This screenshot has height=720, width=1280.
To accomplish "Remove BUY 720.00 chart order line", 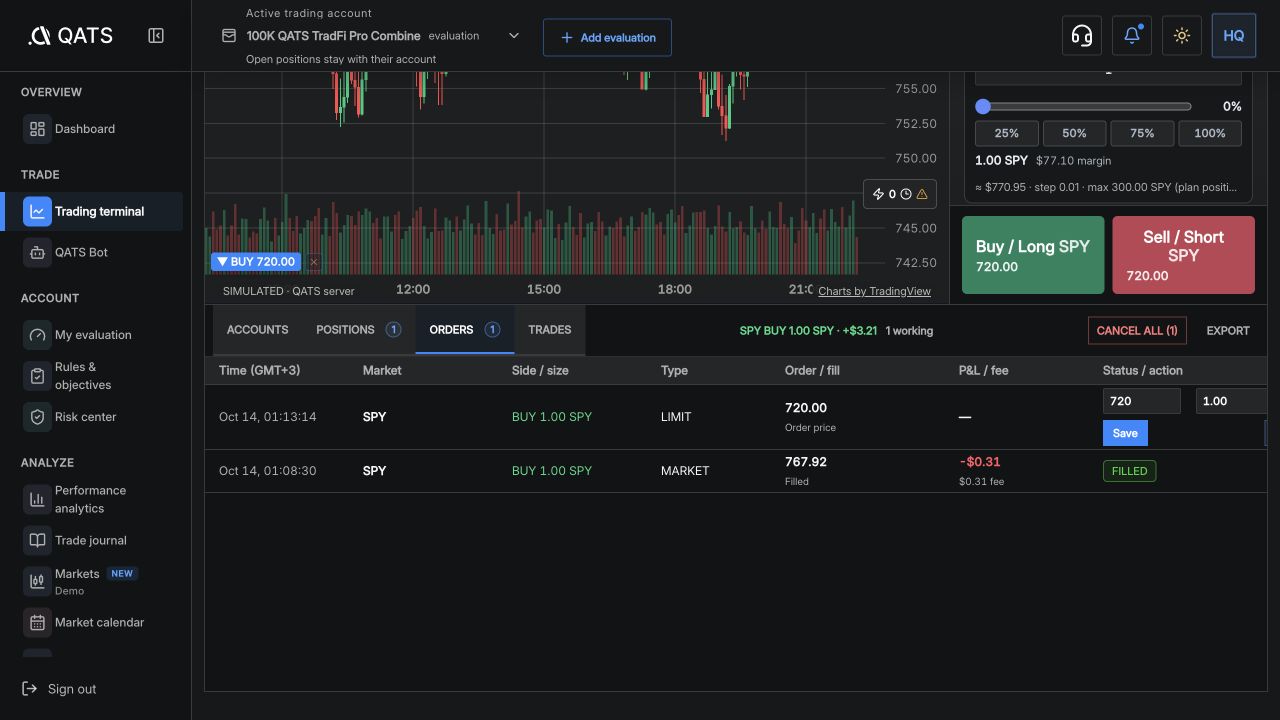I will [x=313, y=262].
